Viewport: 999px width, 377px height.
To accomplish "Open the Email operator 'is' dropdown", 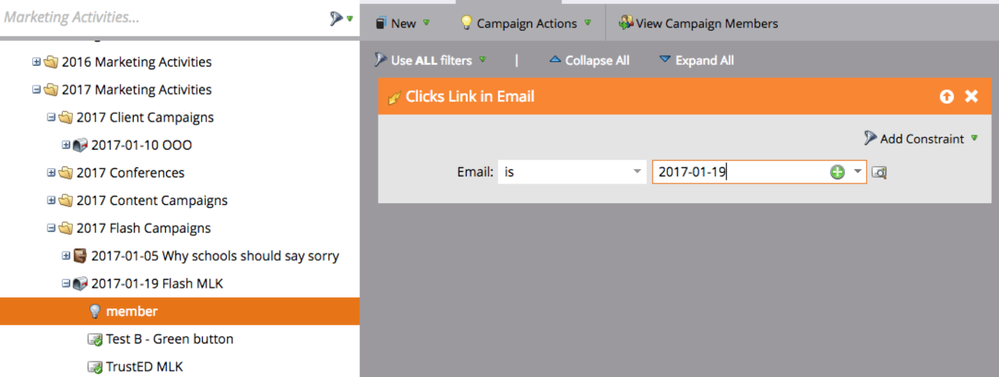I will [x=572, y=172].
